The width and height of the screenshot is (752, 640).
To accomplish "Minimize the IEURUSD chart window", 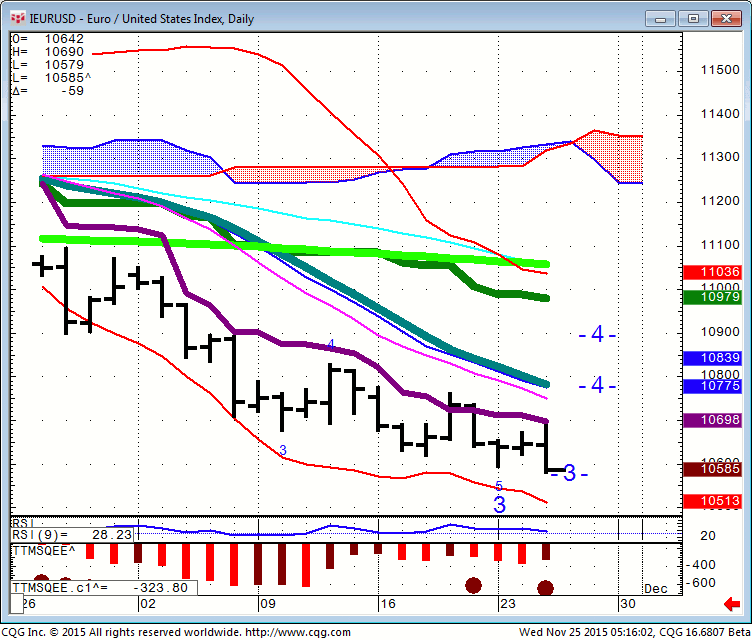I will coord(660,19).
